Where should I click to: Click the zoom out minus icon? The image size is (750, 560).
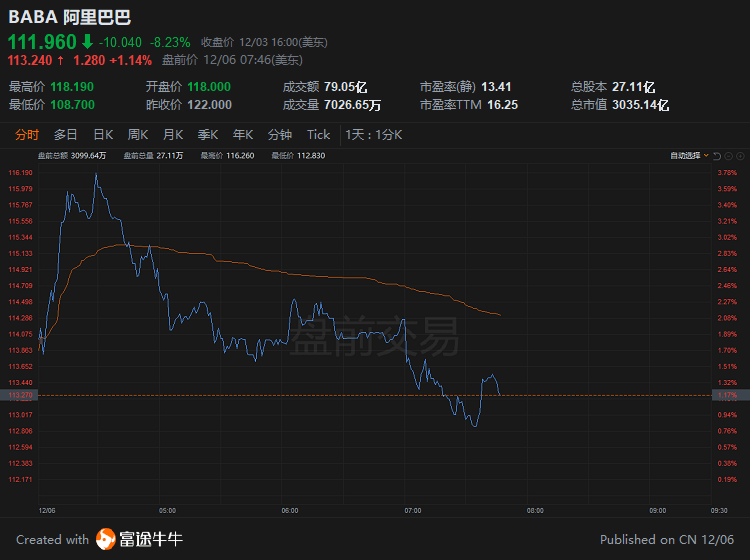click(728, 156)
